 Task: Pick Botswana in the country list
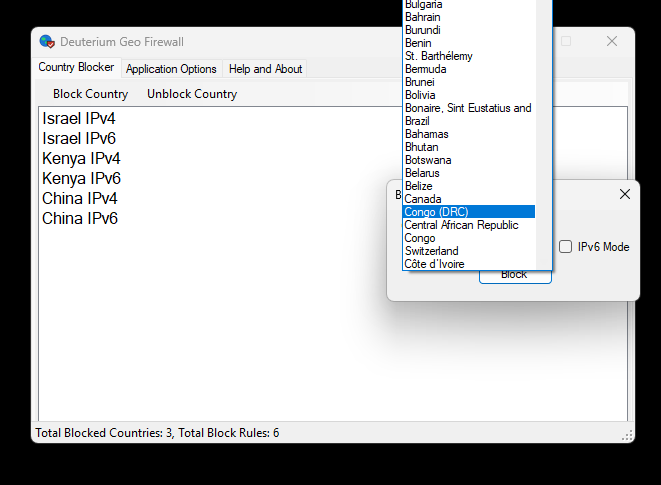coord(469,160)
